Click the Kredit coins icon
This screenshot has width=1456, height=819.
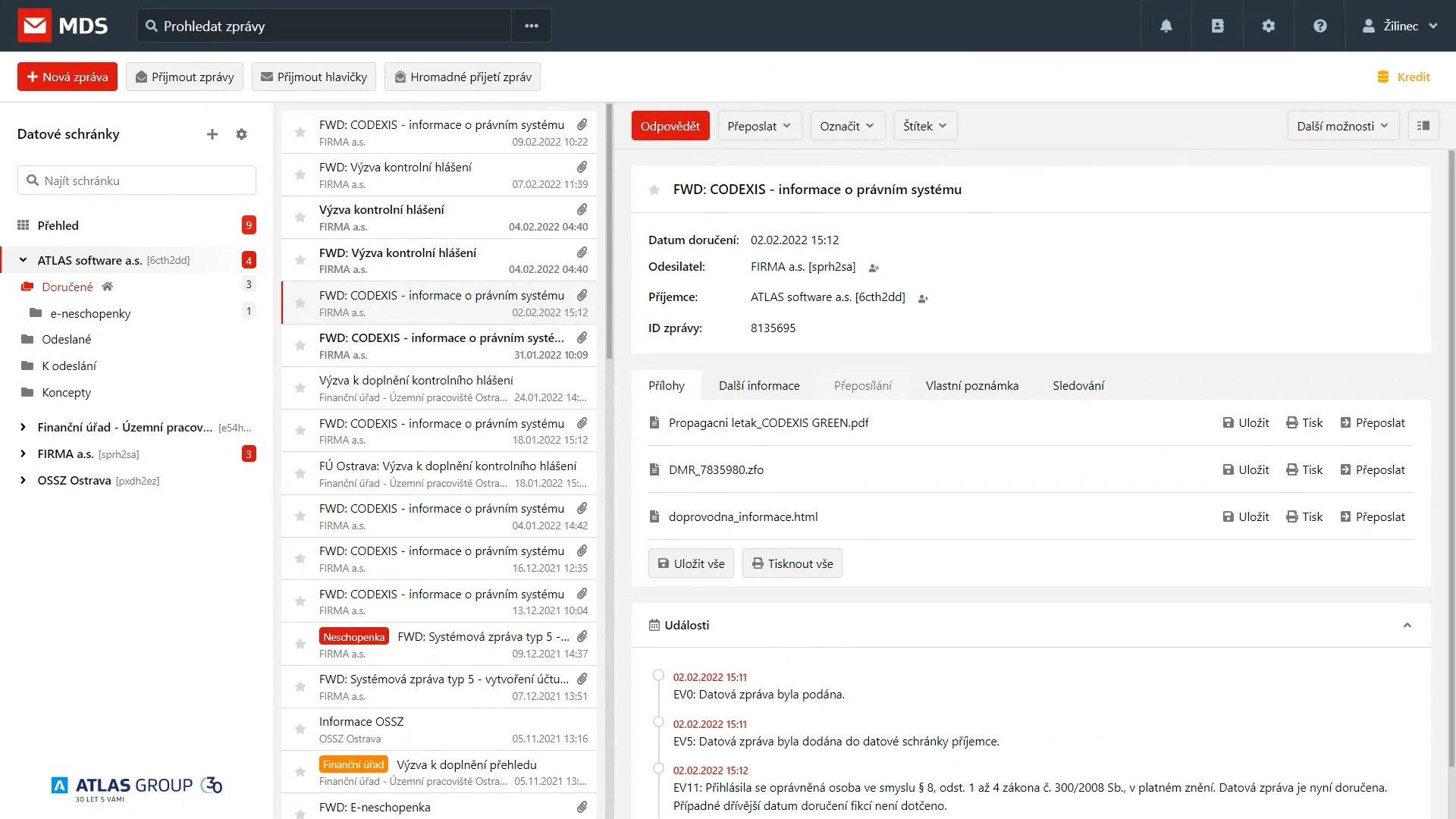pos(1383,77)
